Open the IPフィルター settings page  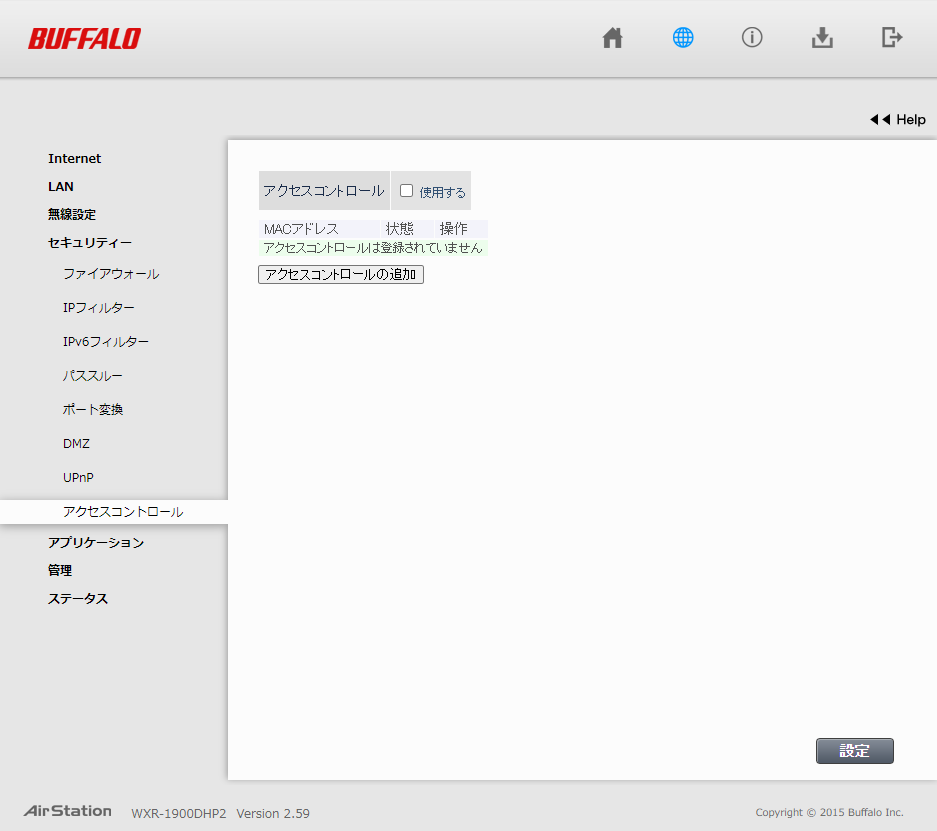click(x=98, y=308)
